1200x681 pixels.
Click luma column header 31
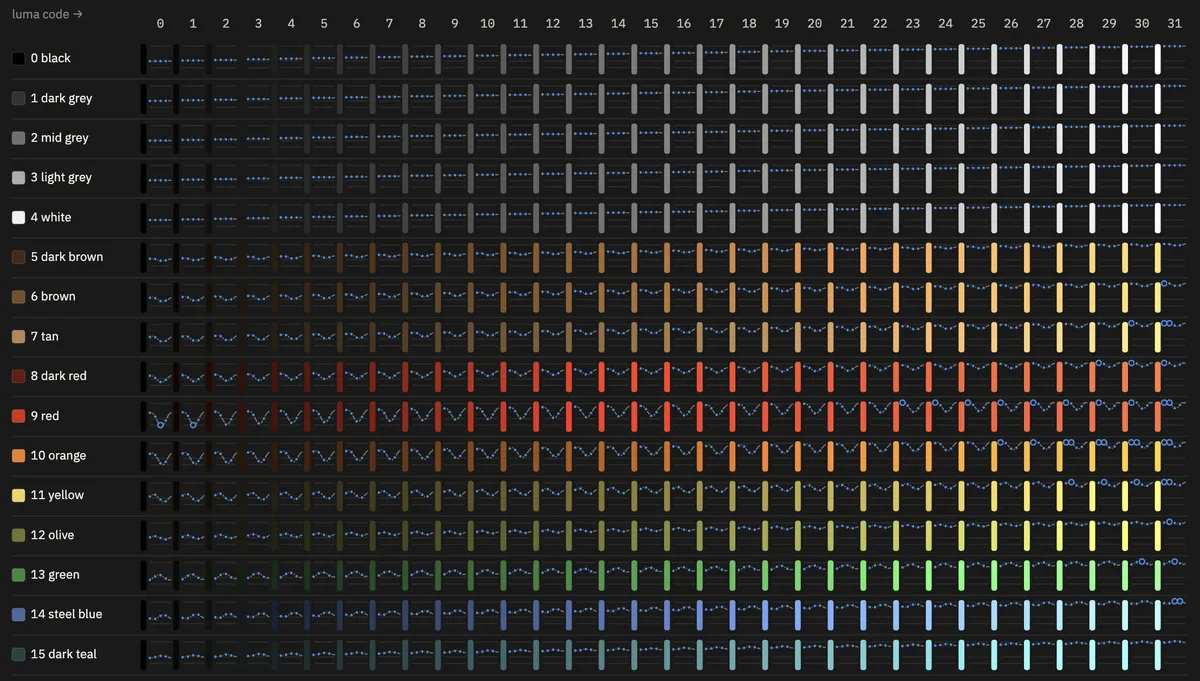[x=1175, y=23]
